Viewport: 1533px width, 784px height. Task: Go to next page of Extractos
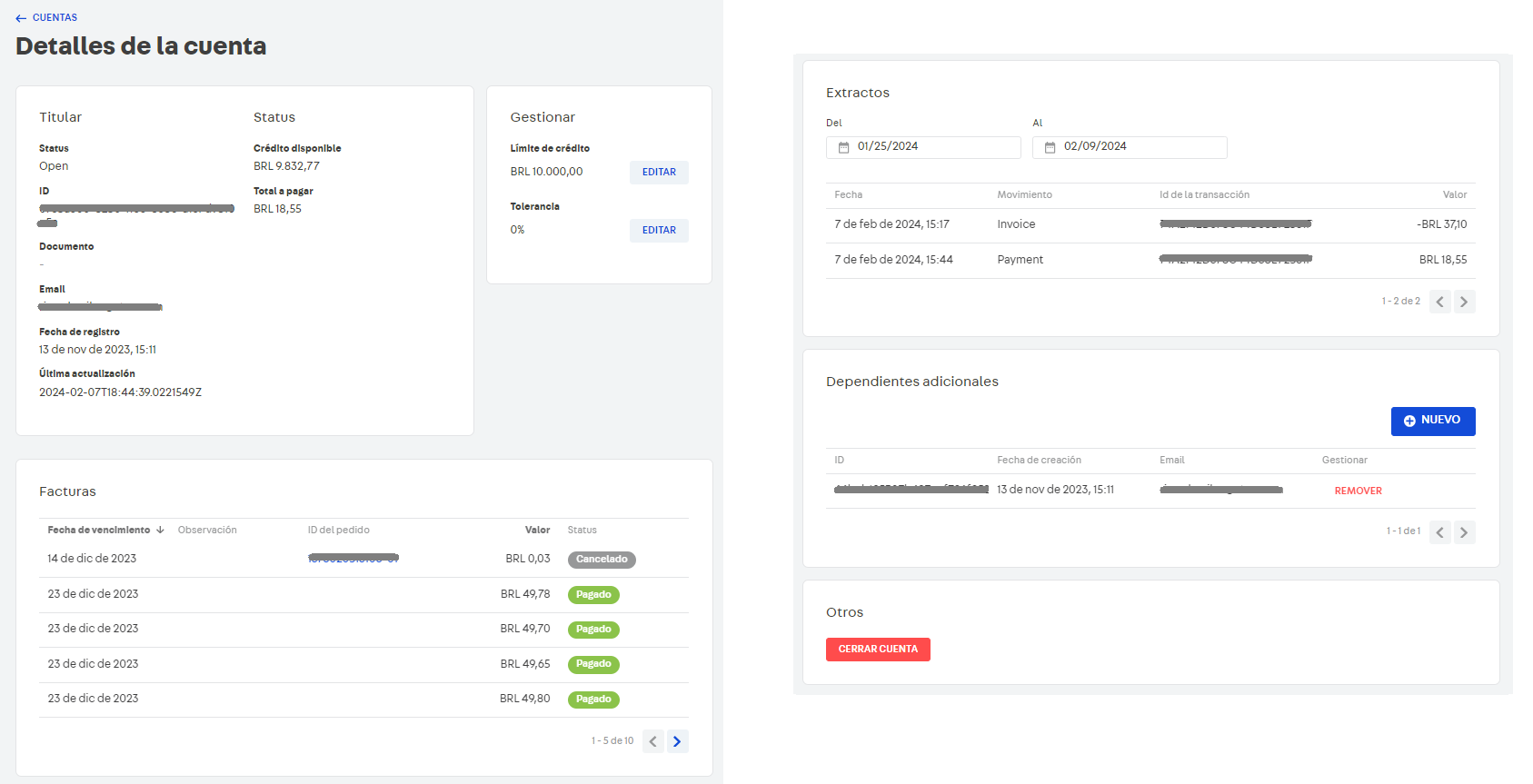pos(1463,302)
